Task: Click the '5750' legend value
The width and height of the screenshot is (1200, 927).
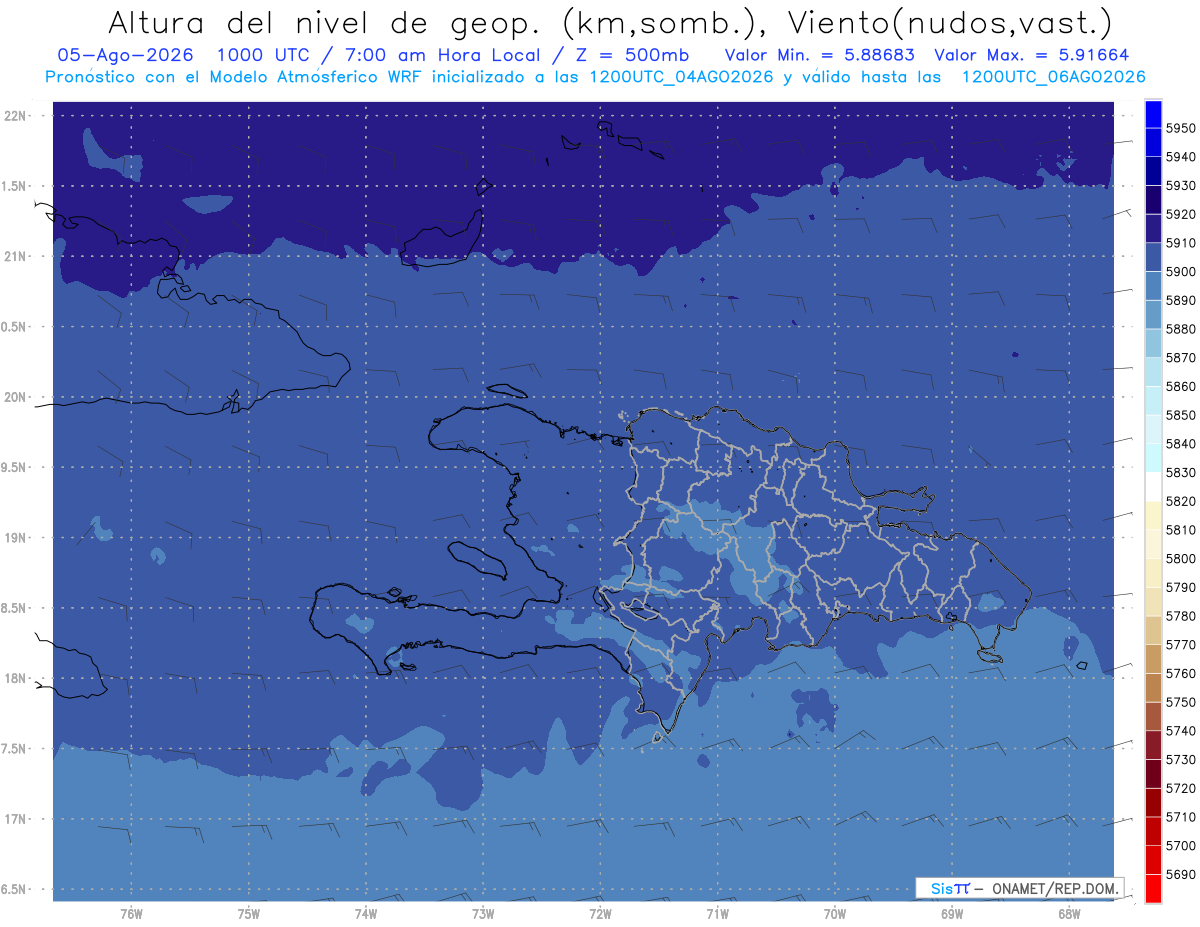Action: pyautogui.click(x=1180, y=702)
